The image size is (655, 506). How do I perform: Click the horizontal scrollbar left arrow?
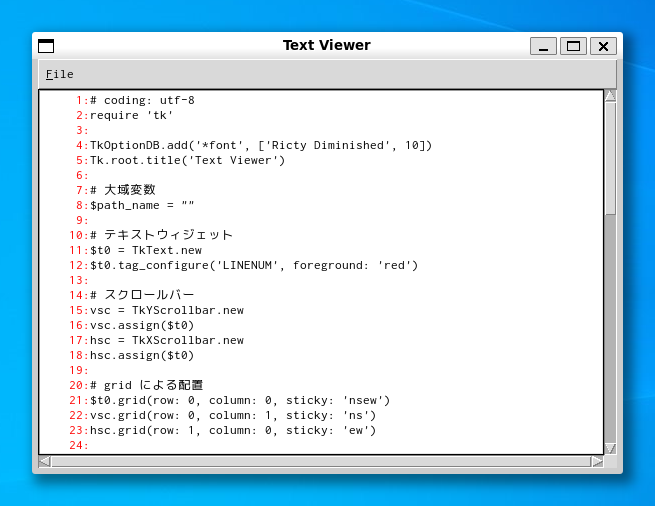[44, 461]
